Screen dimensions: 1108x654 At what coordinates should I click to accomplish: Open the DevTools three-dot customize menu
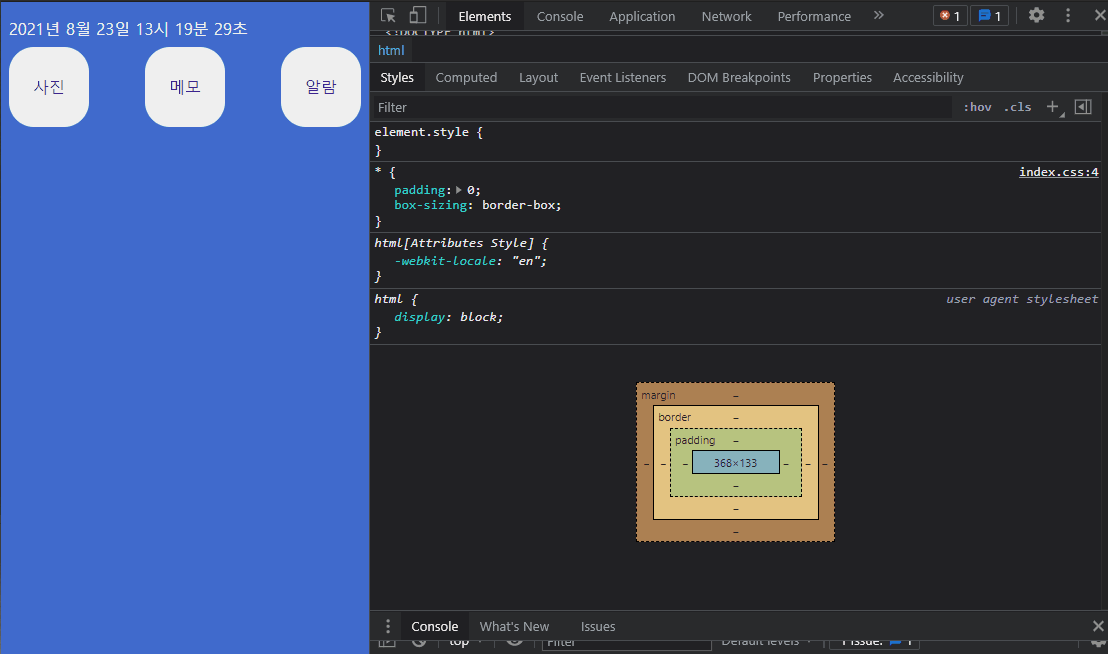[1068, 15]
